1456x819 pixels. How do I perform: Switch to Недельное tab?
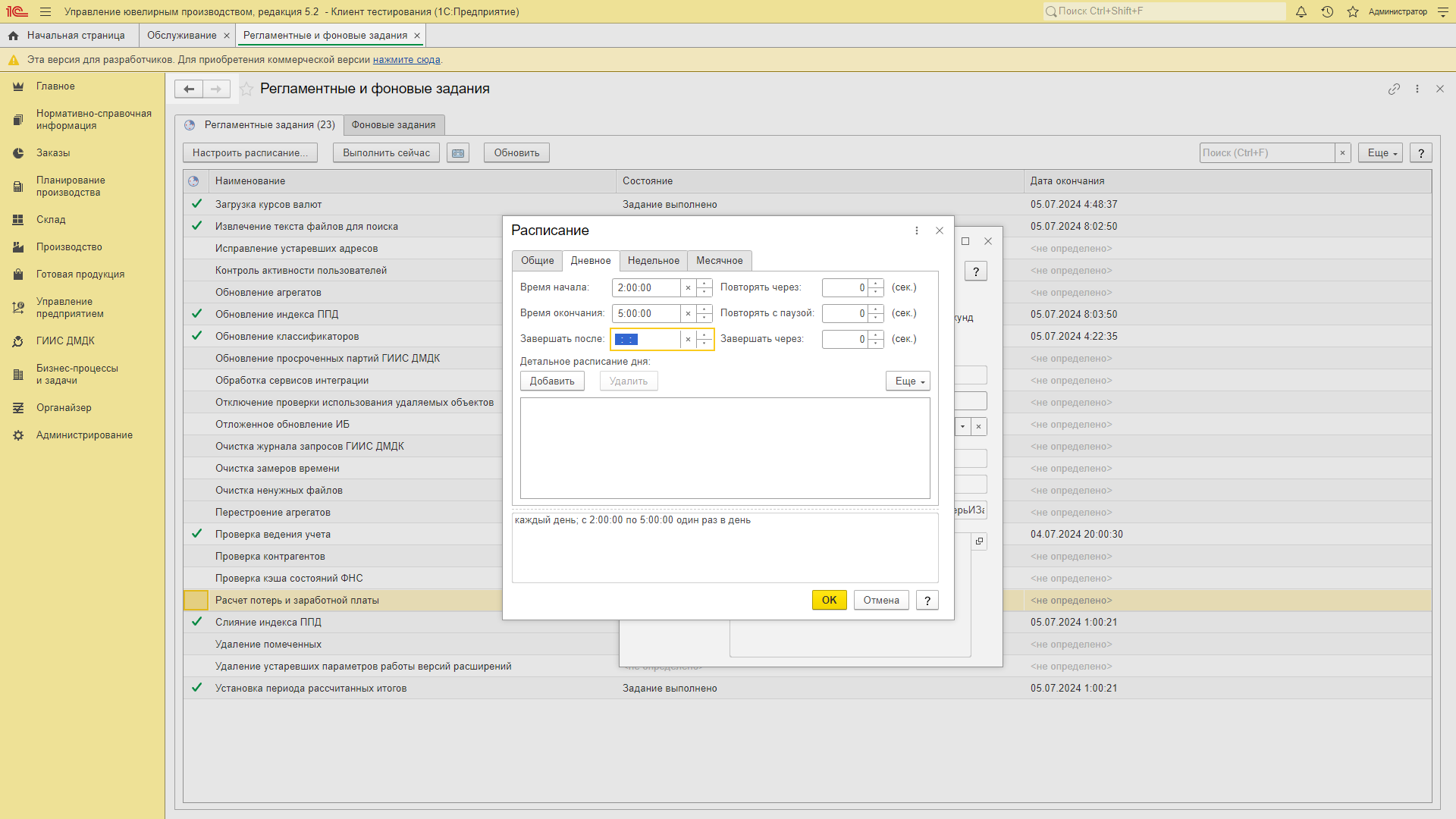point(654,261)
